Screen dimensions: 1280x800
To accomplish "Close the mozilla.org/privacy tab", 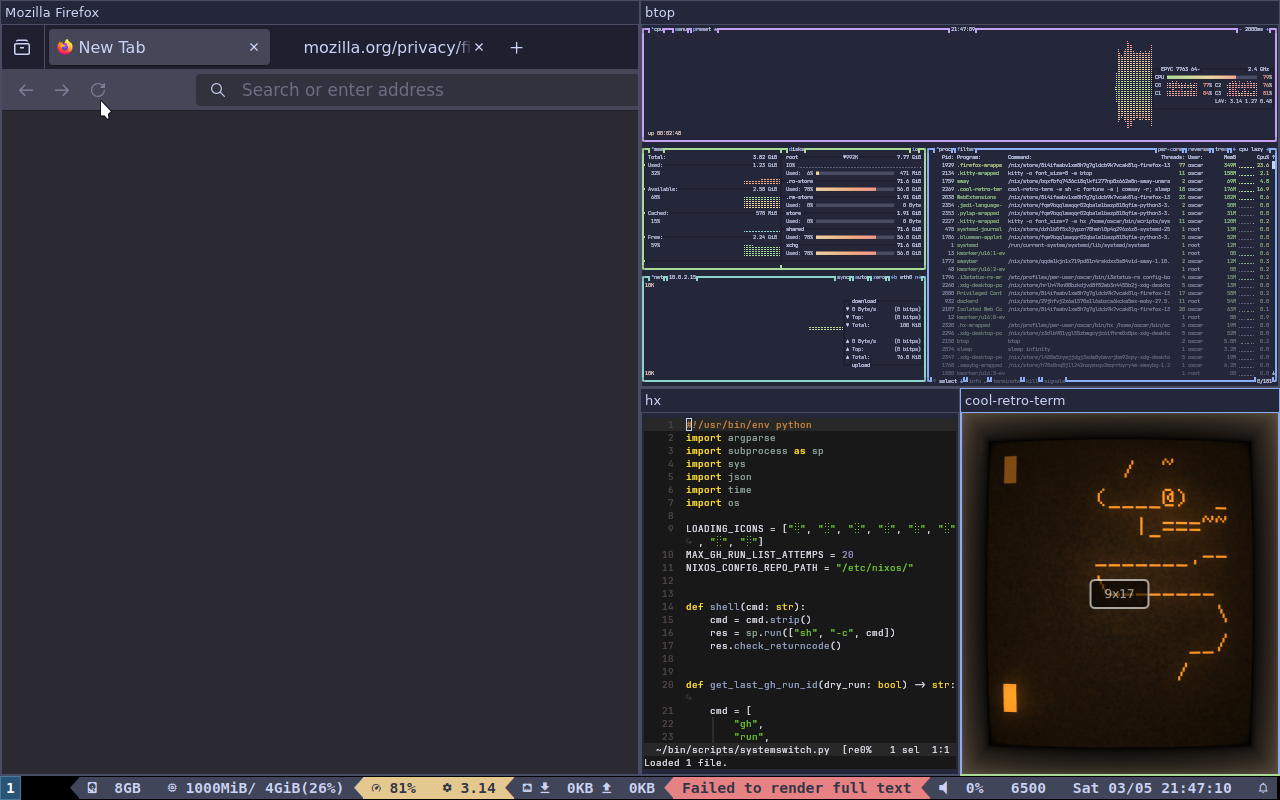I will pos(479,47).
